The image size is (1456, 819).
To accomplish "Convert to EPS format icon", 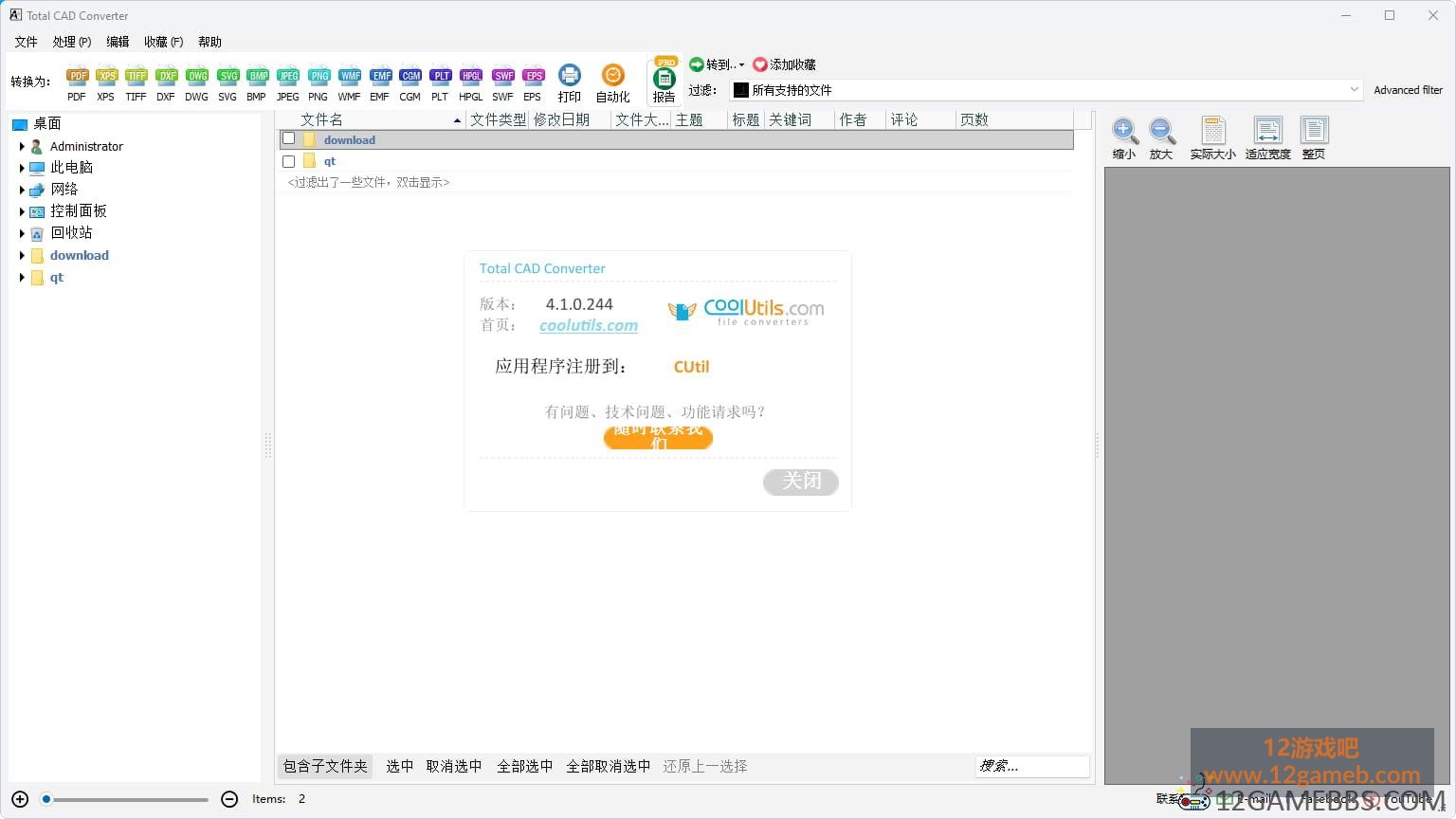I will click(533, 83).
